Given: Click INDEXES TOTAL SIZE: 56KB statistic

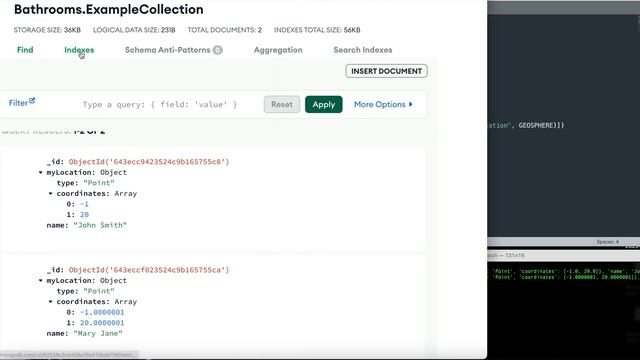Looking at the screenshot, I should [317, 30].
